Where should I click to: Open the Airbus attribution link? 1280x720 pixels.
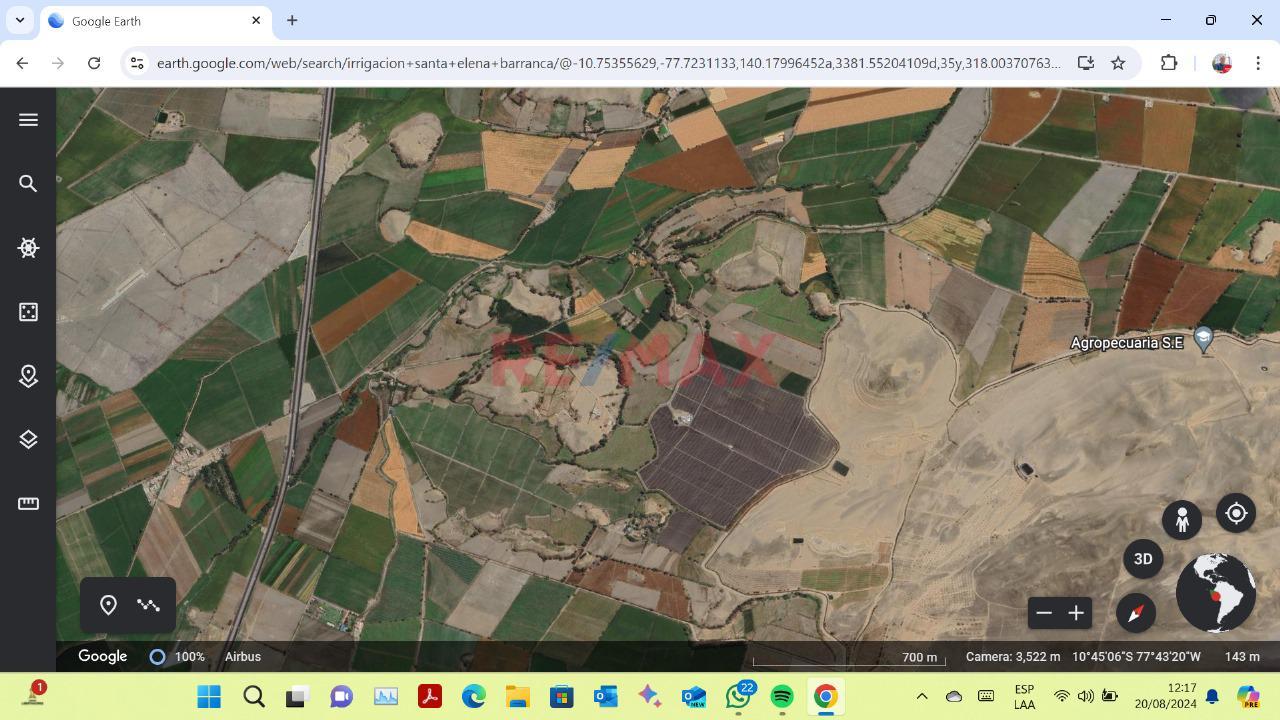point(242,657)
